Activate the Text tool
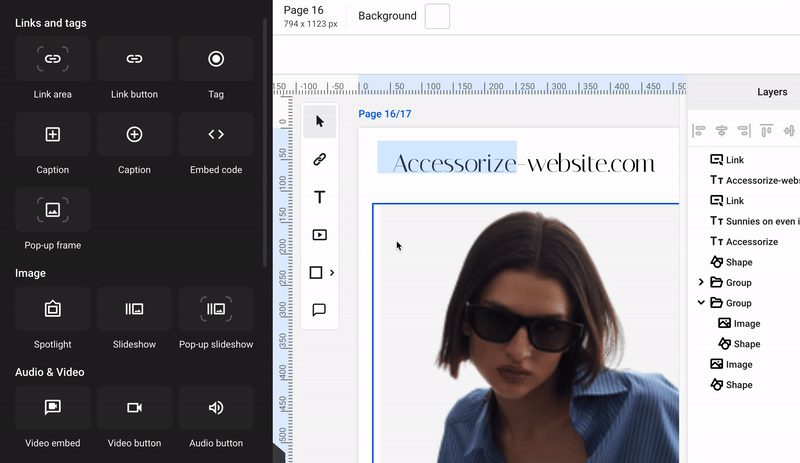Image resolution: width=800 pixels, height=463 pixels. [319, 197]
